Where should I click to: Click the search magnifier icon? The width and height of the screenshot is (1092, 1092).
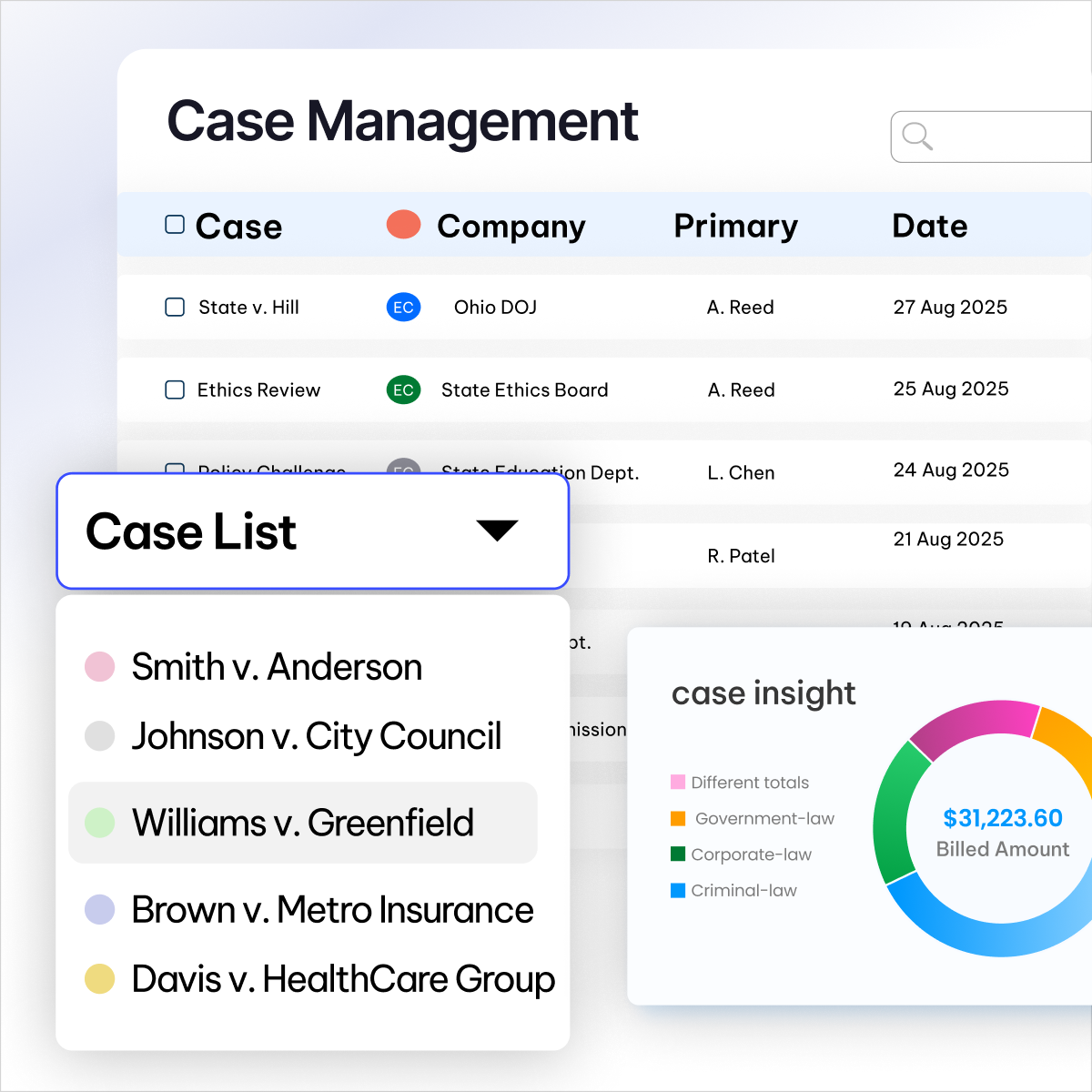[x=916, y=136]
